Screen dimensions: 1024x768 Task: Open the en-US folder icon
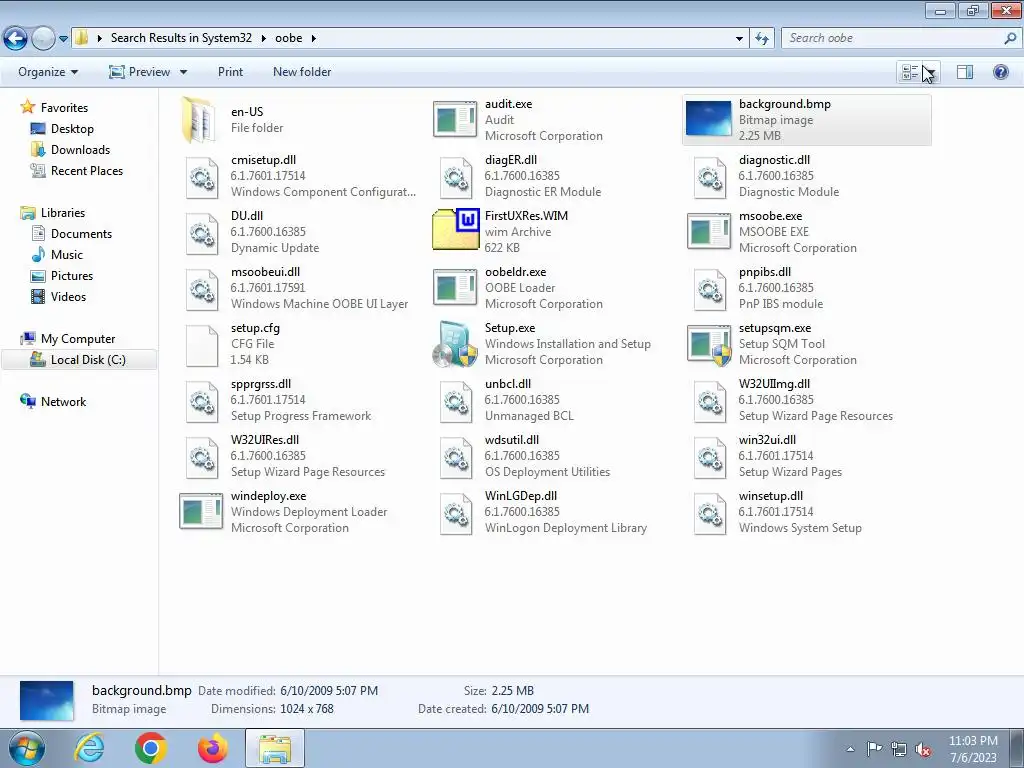(199, 120)
